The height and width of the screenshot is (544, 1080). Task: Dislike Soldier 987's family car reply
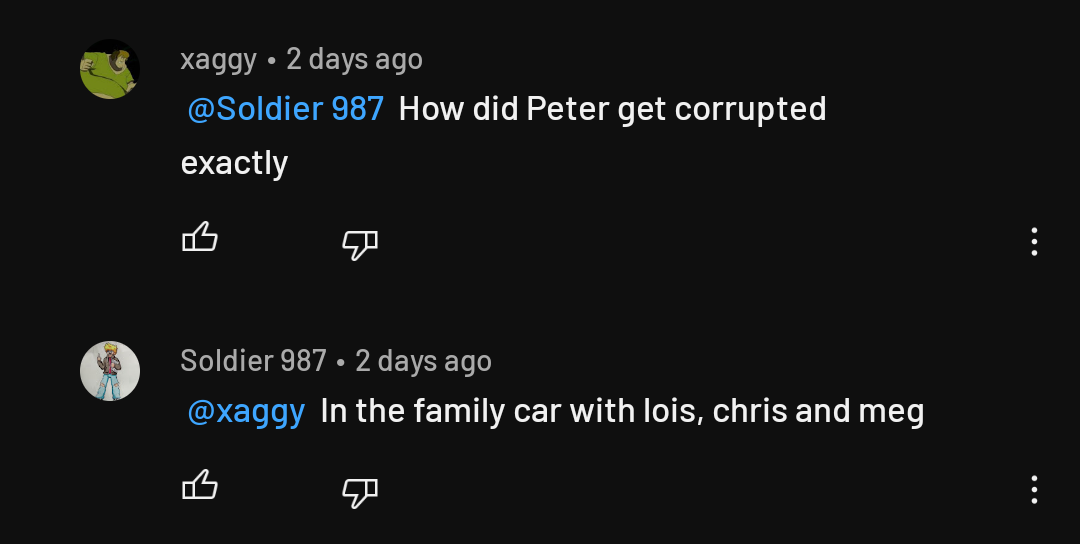pyautogui.click(x=360, y=490)
